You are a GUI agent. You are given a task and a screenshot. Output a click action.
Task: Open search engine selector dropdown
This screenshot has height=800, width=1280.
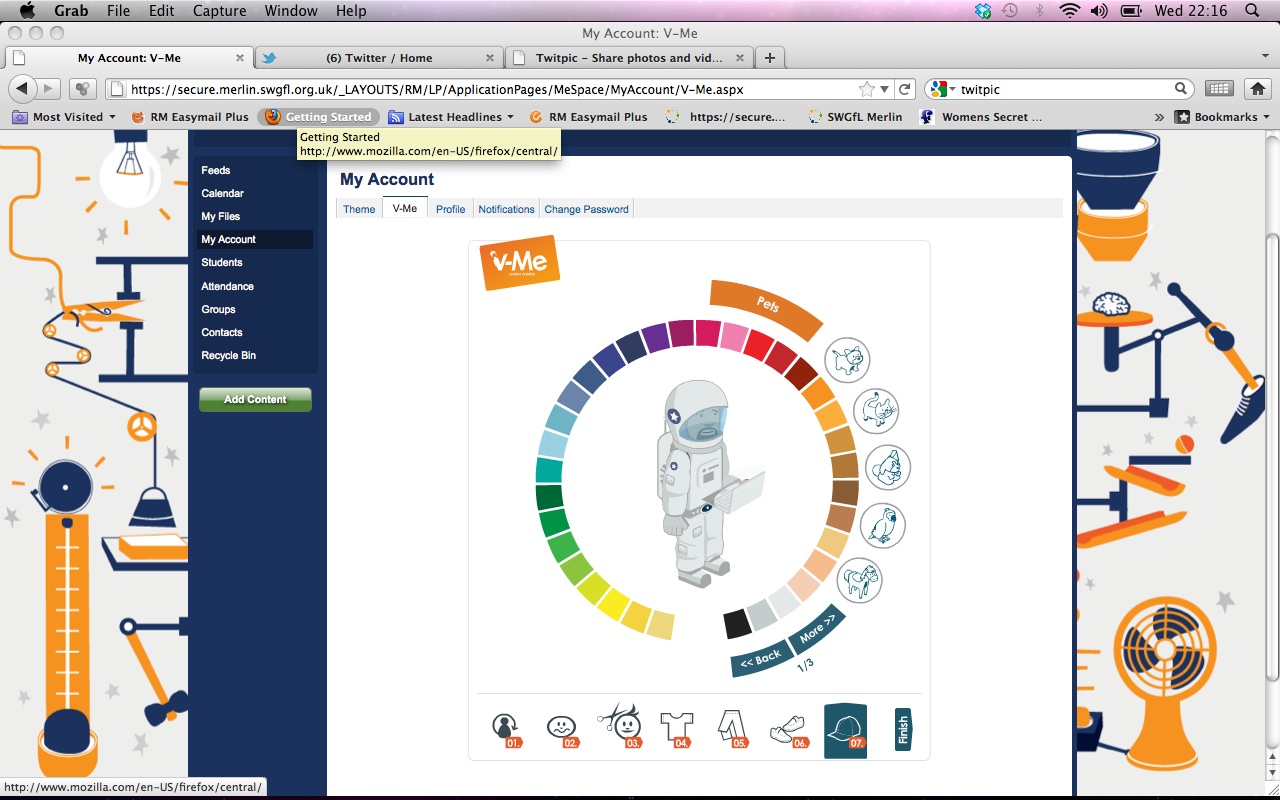coord(942,89)
